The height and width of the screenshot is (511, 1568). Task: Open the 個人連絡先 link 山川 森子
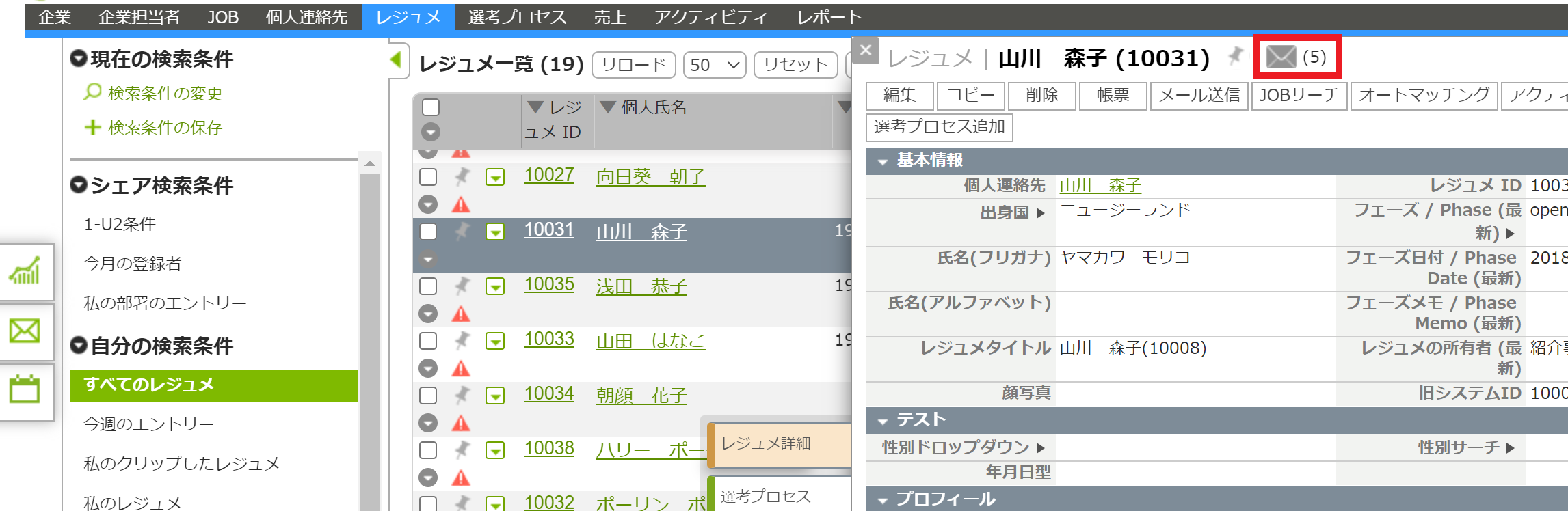[1100, 185]
